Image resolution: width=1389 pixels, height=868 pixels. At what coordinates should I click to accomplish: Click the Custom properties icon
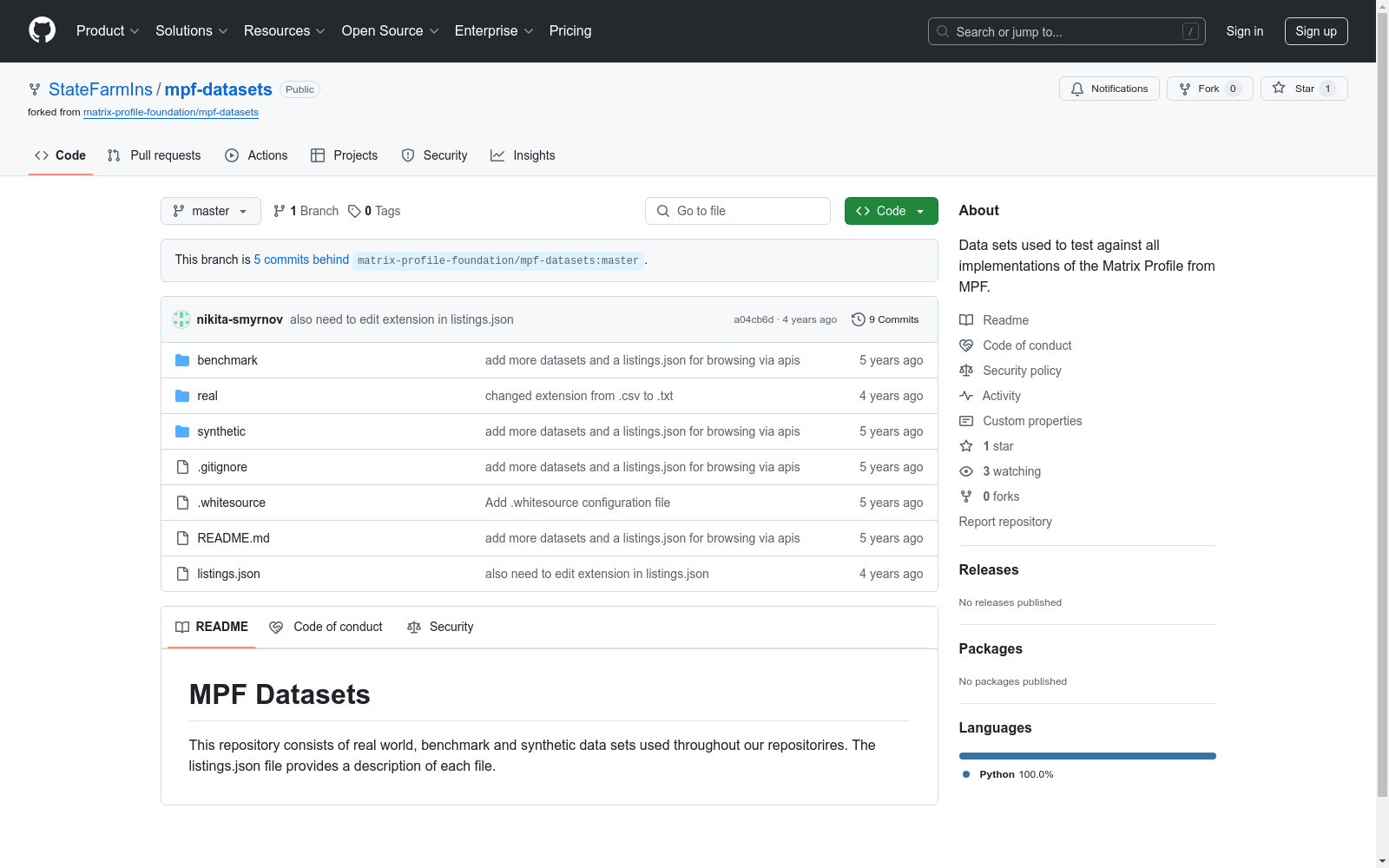click(966, 421)
